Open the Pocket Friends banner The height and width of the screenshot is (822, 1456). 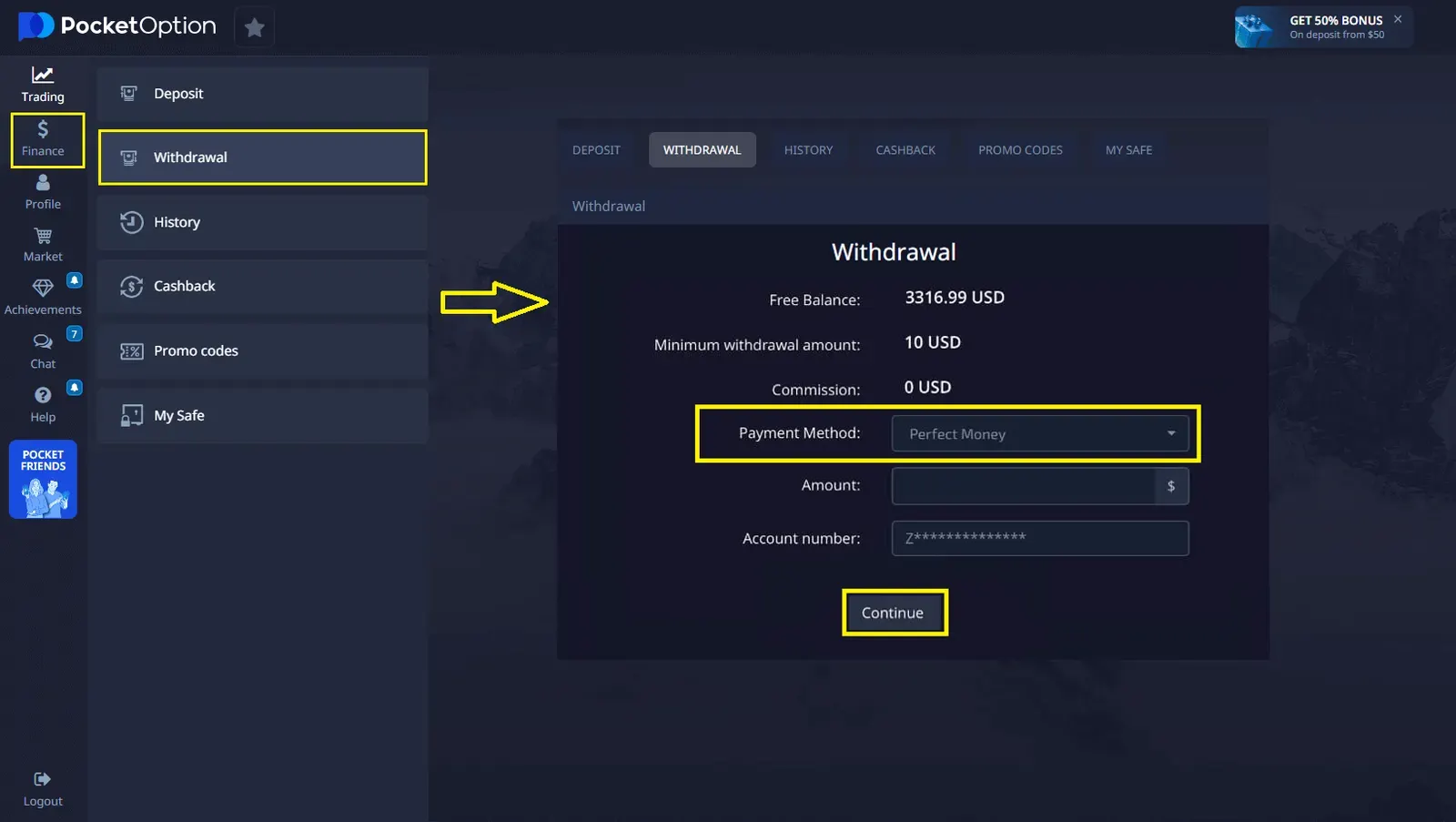point(43,480)
